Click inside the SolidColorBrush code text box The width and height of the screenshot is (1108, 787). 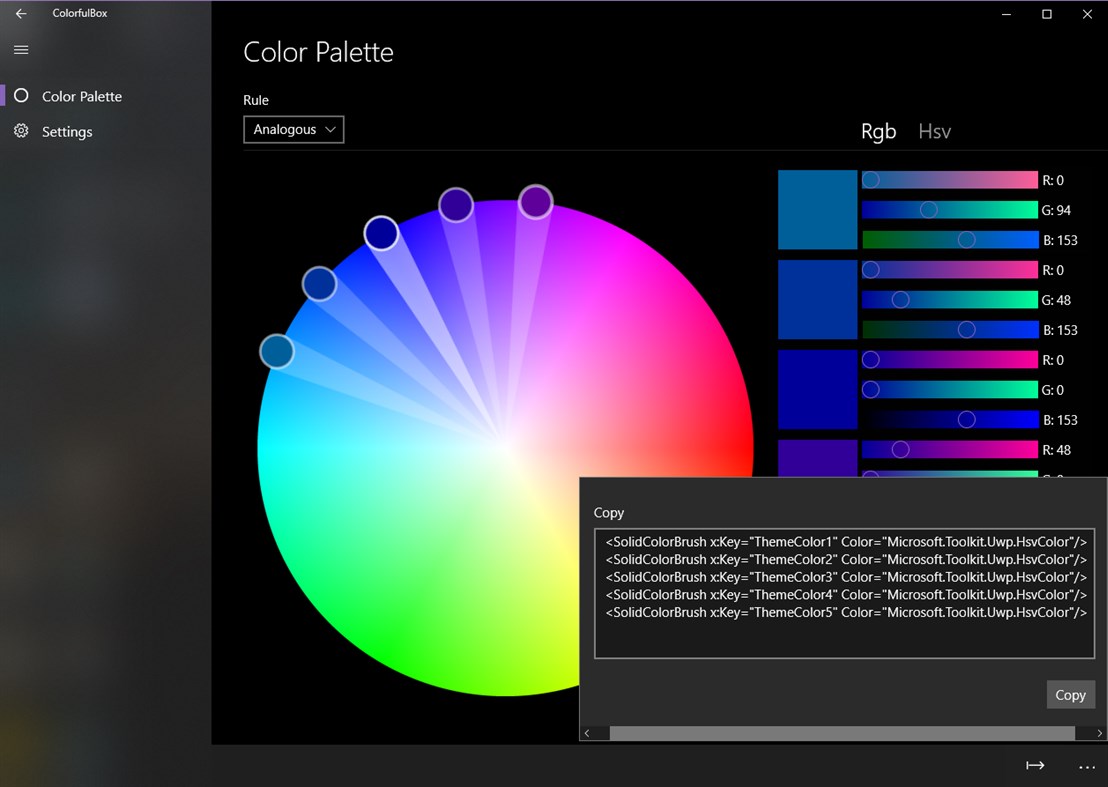(844, 593)
